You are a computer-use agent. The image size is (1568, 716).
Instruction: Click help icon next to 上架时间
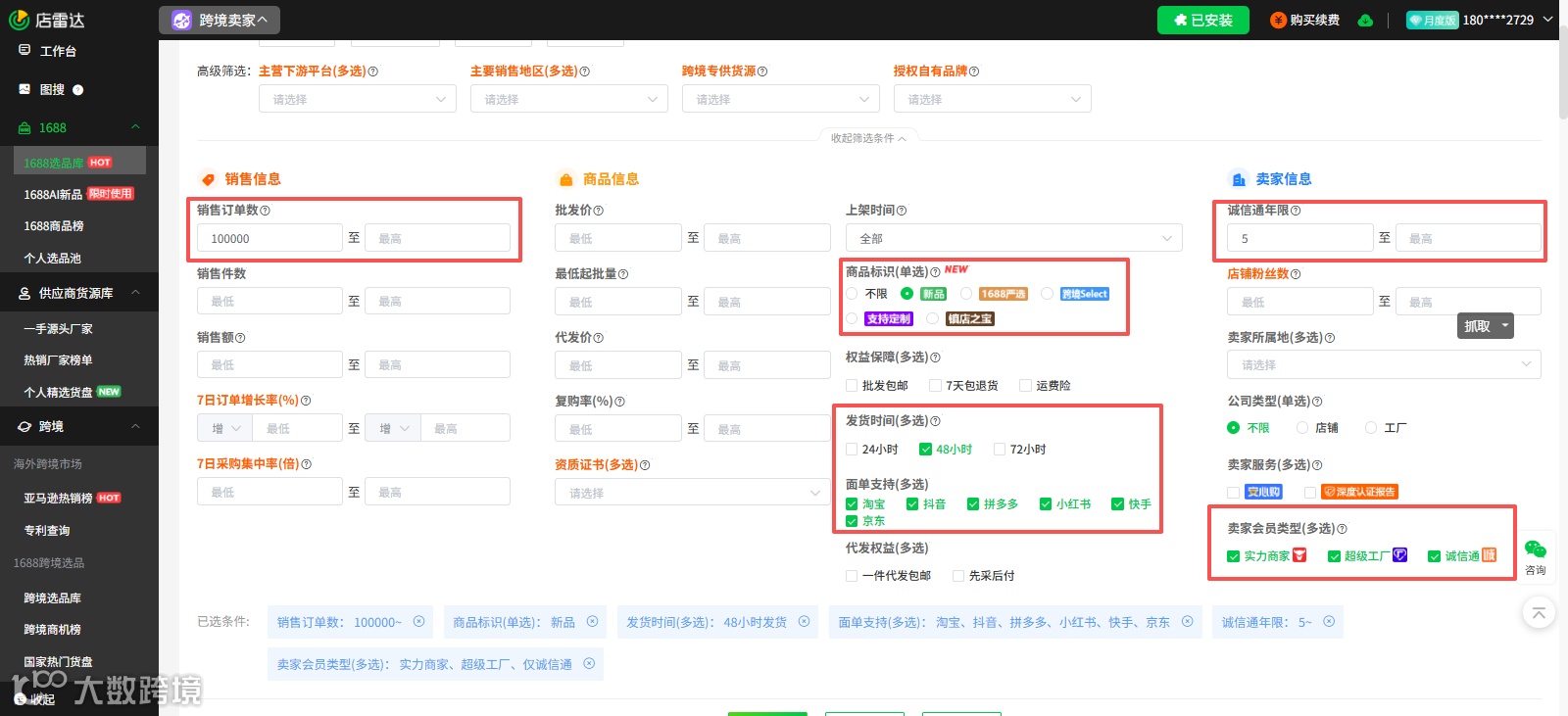coord(902,211)
